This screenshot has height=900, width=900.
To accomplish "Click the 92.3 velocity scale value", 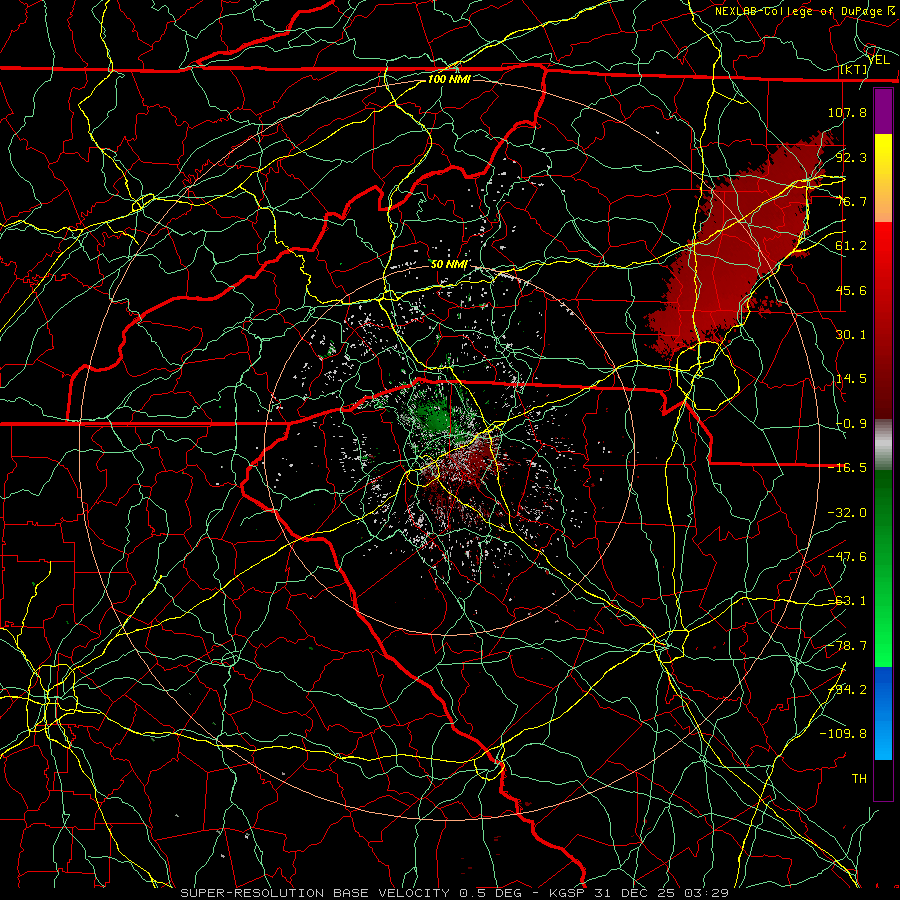I will (x=851, y=157).
